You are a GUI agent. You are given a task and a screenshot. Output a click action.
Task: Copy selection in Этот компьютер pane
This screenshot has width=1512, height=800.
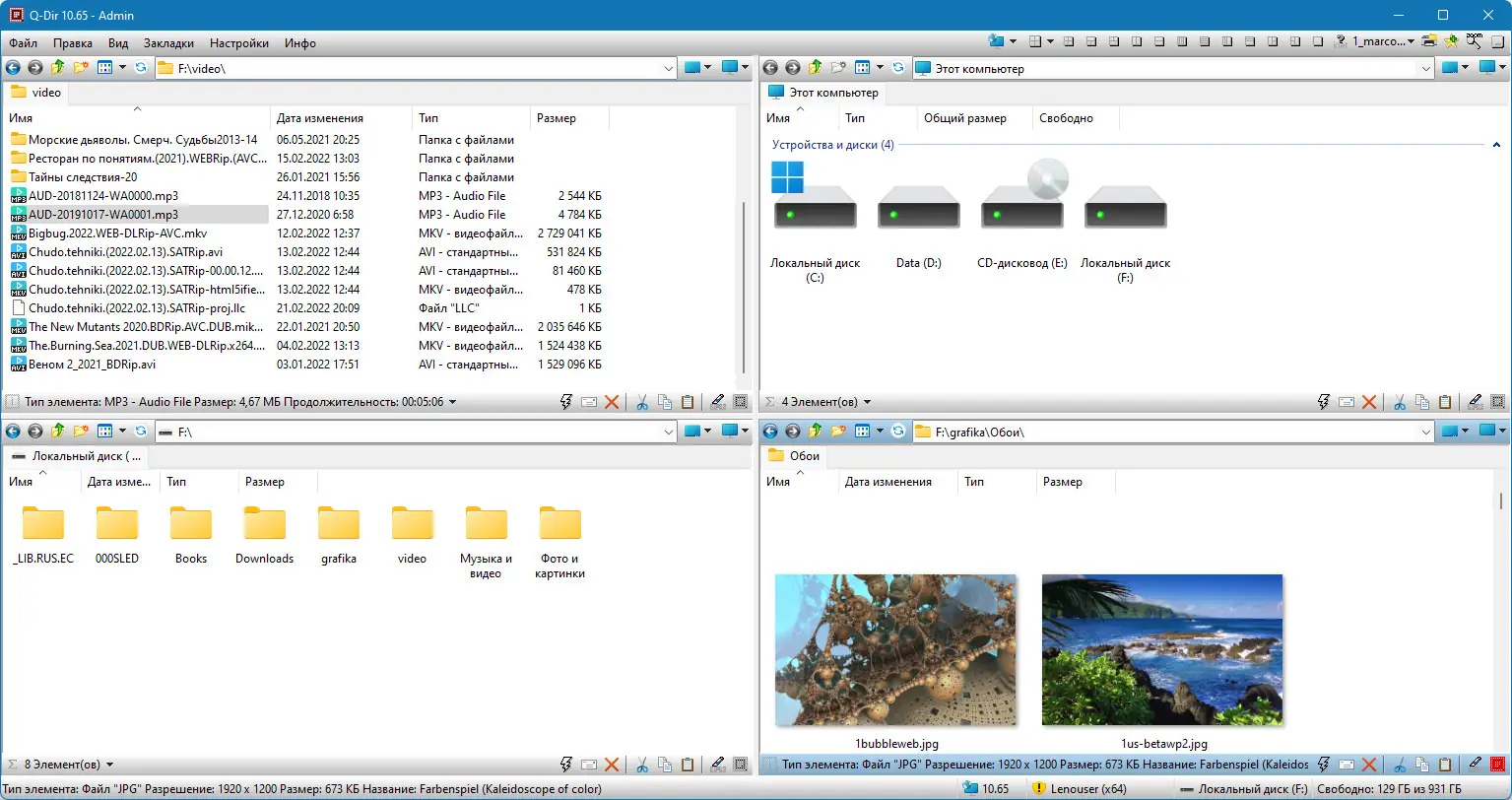coord(1421,402)
